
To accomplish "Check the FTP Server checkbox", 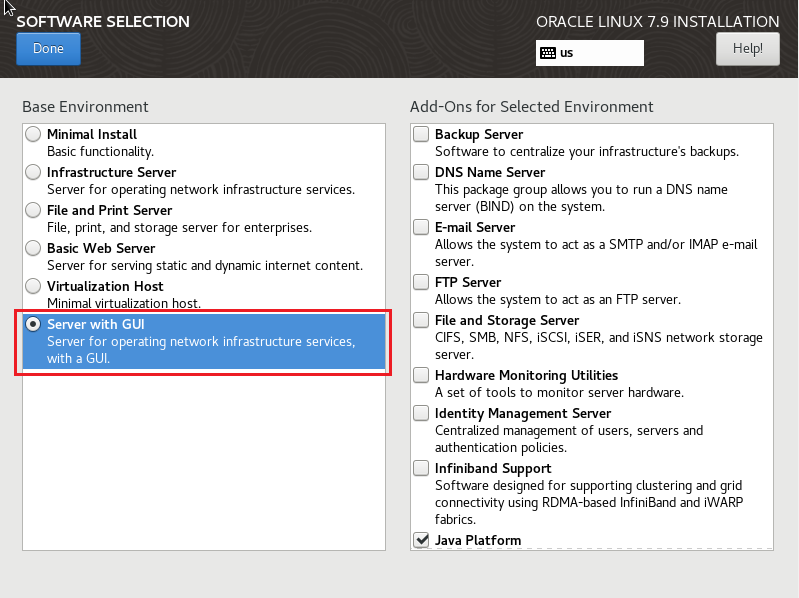I will pos(421,282).
